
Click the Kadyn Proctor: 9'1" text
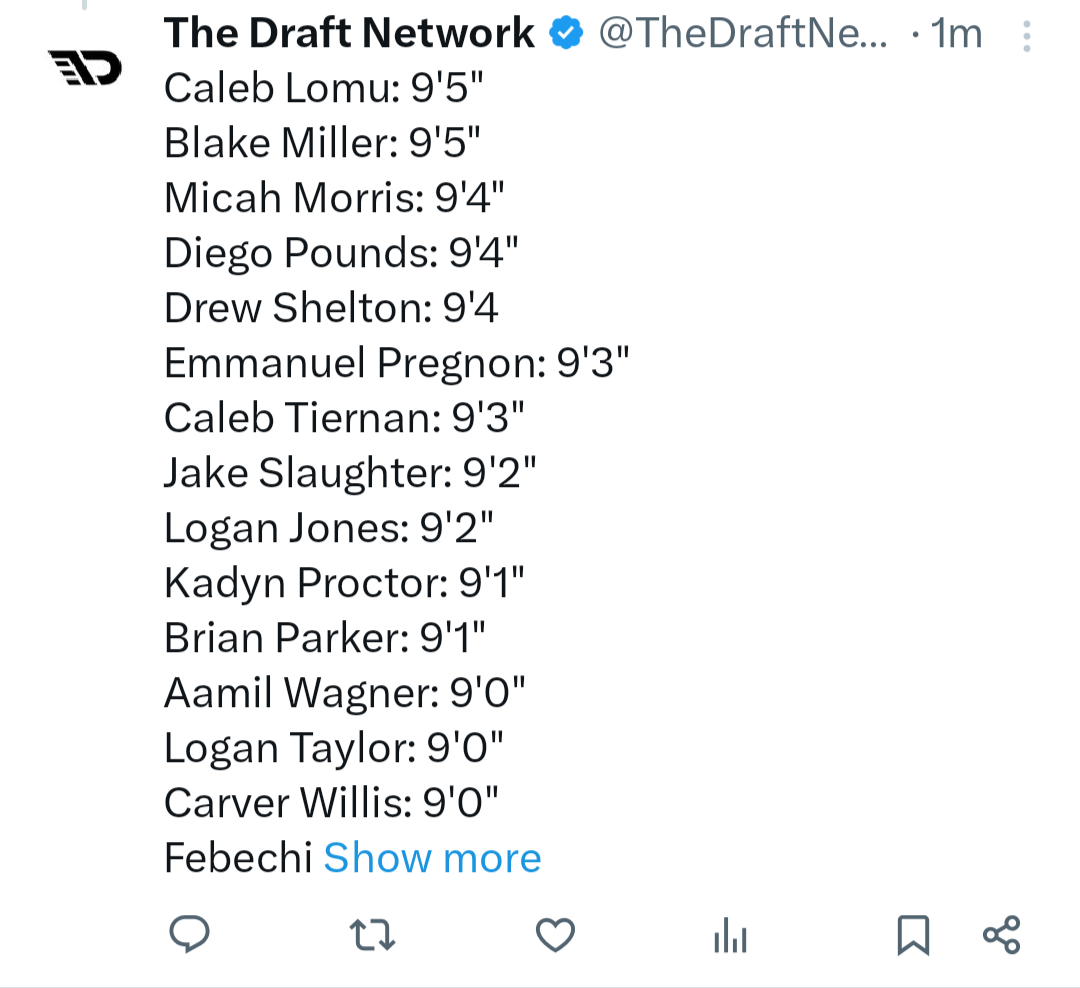(x=344, y=583)
